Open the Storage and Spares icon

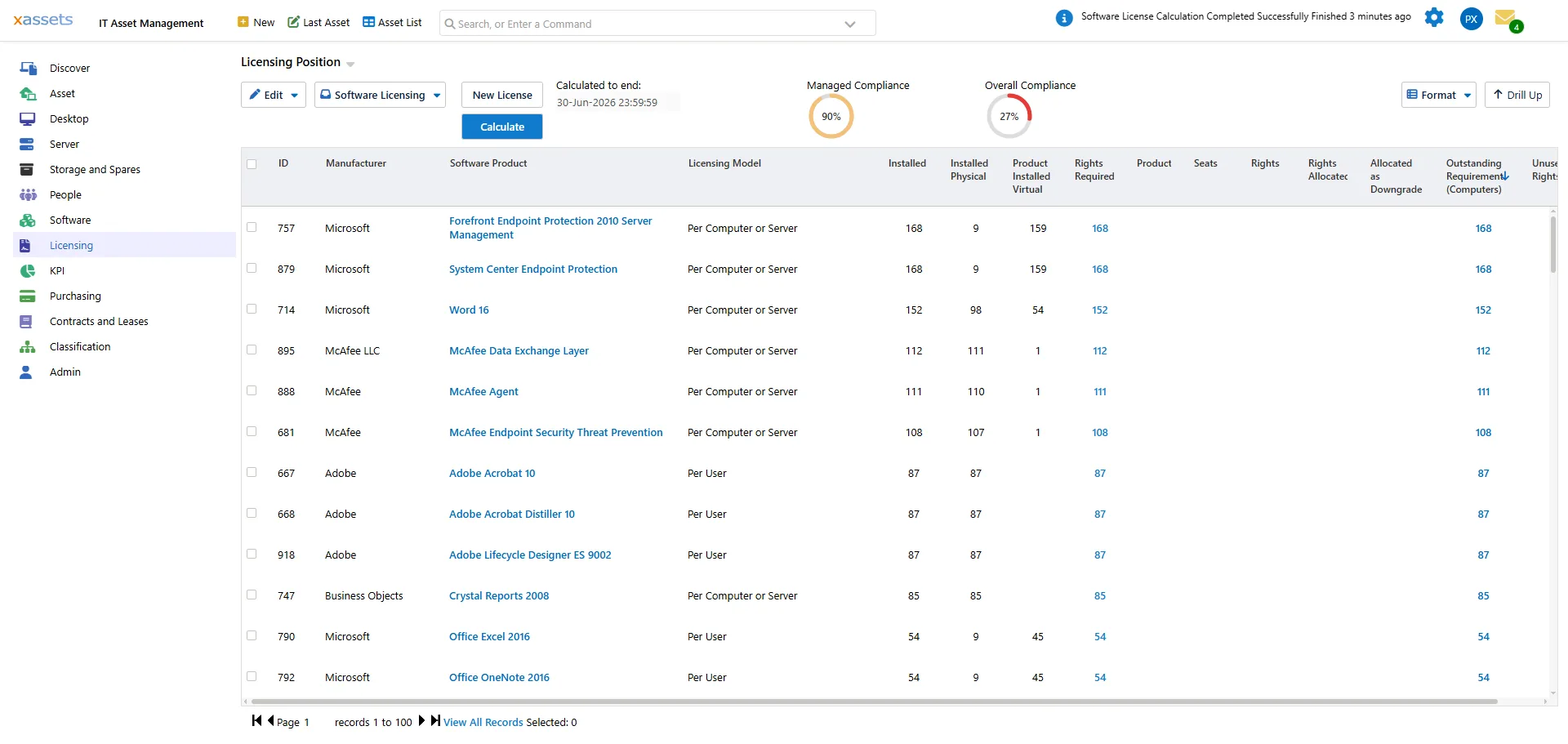pos(28,170)
